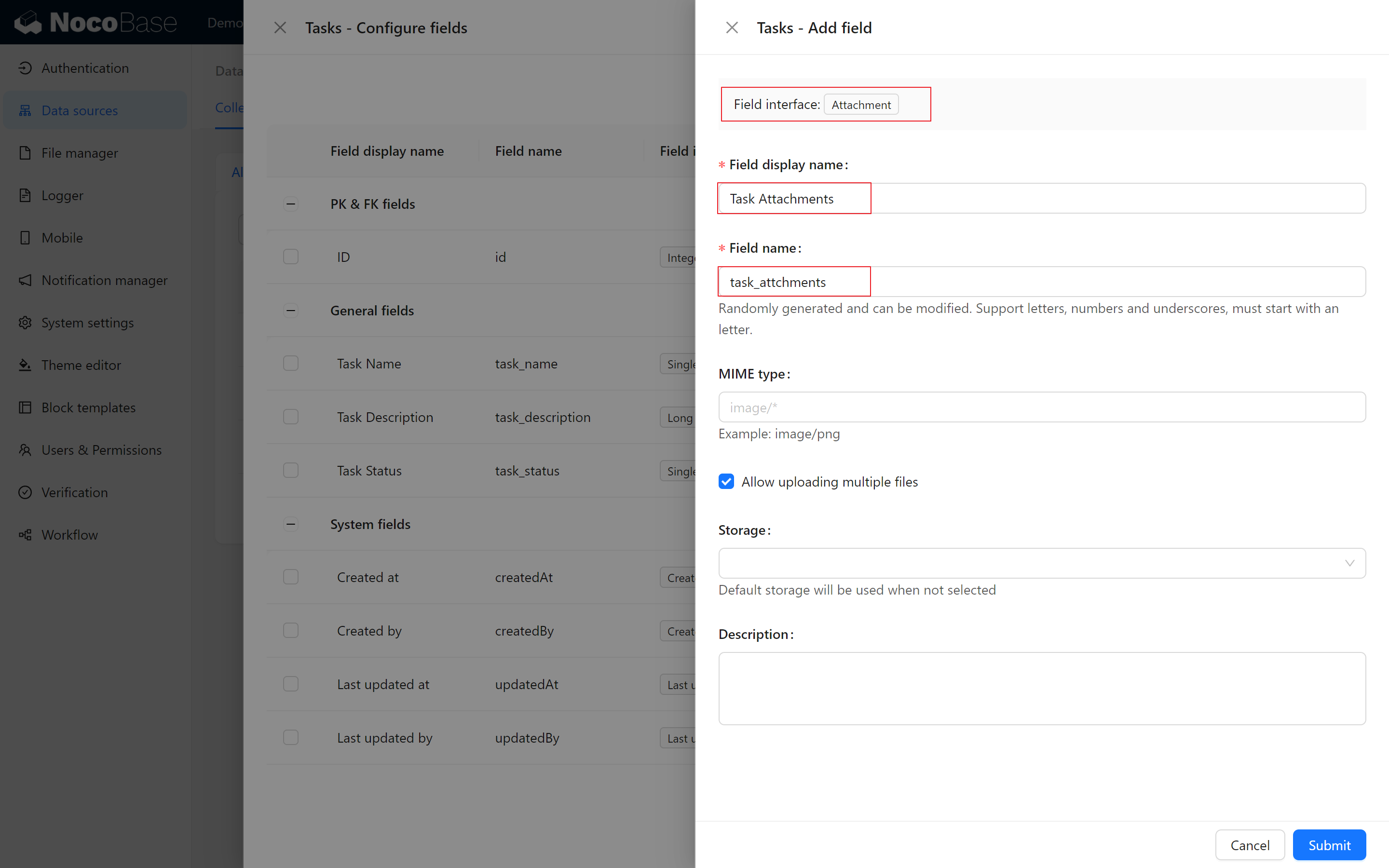
Task: Open Users & Permissions in the sidebar
Action: tap(95, 450)
